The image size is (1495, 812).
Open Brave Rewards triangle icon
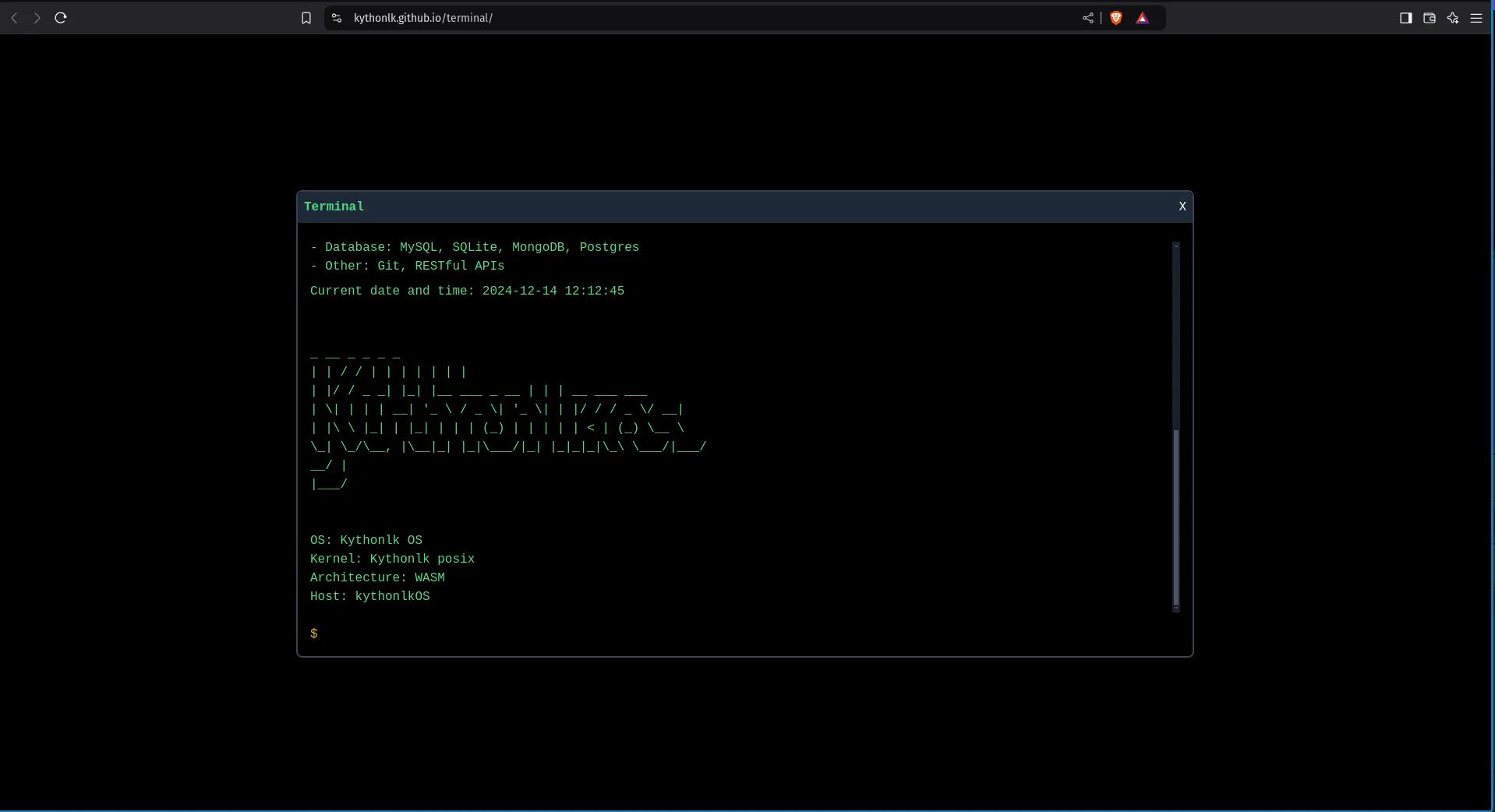pos(1143,18)
